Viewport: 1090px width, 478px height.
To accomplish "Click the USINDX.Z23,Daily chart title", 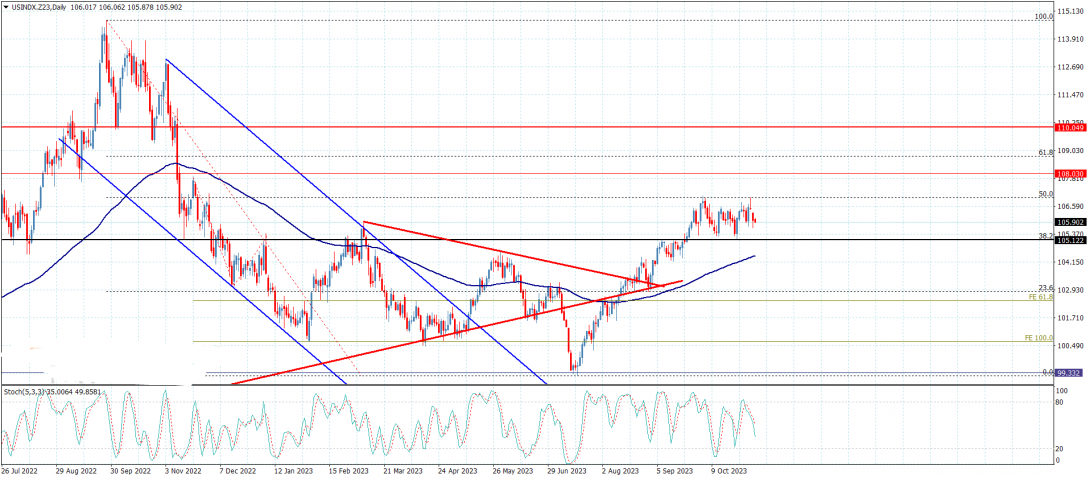I will pyautogui.click(x=39, y=6).
